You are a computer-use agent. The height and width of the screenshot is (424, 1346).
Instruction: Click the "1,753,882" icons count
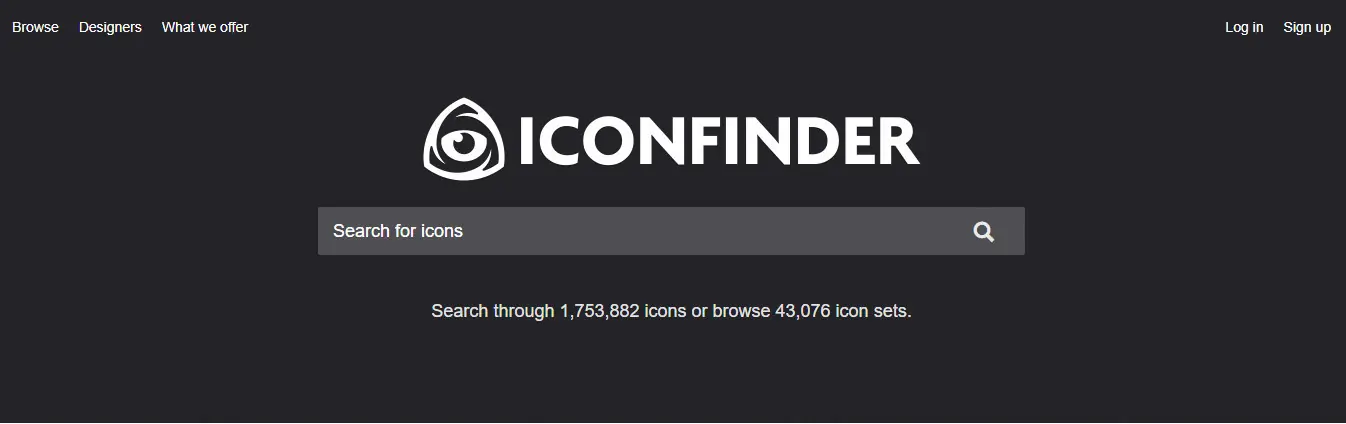pyautogui.click(x=599, y=311)
